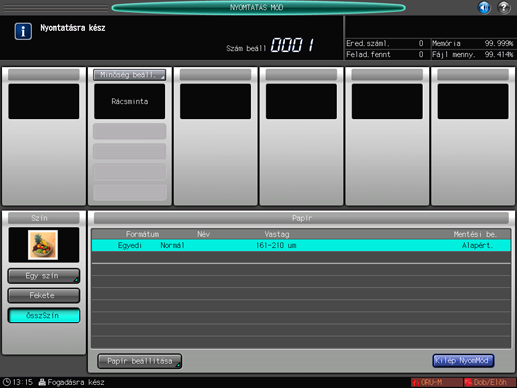Screen dimensions: 517x388
Task: Click the fruit color preview thumbnail
Action: tap(43, 245)
